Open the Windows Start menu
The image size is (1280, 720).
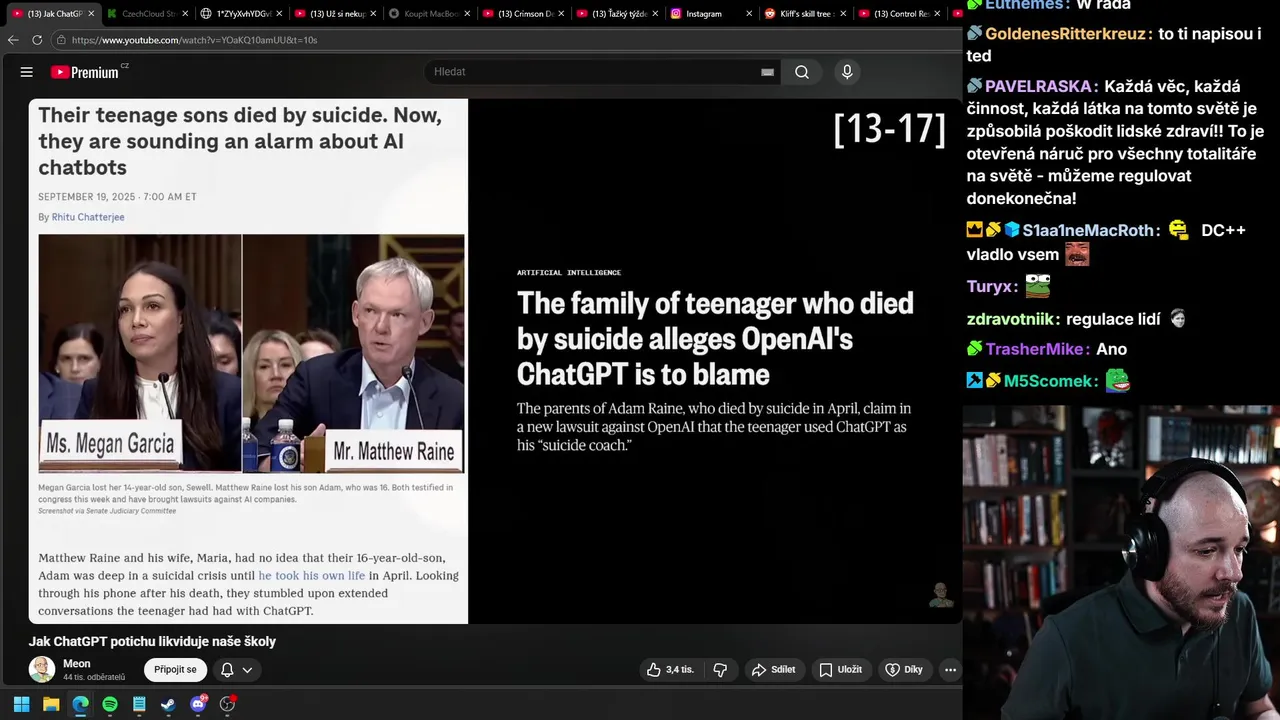22,704
